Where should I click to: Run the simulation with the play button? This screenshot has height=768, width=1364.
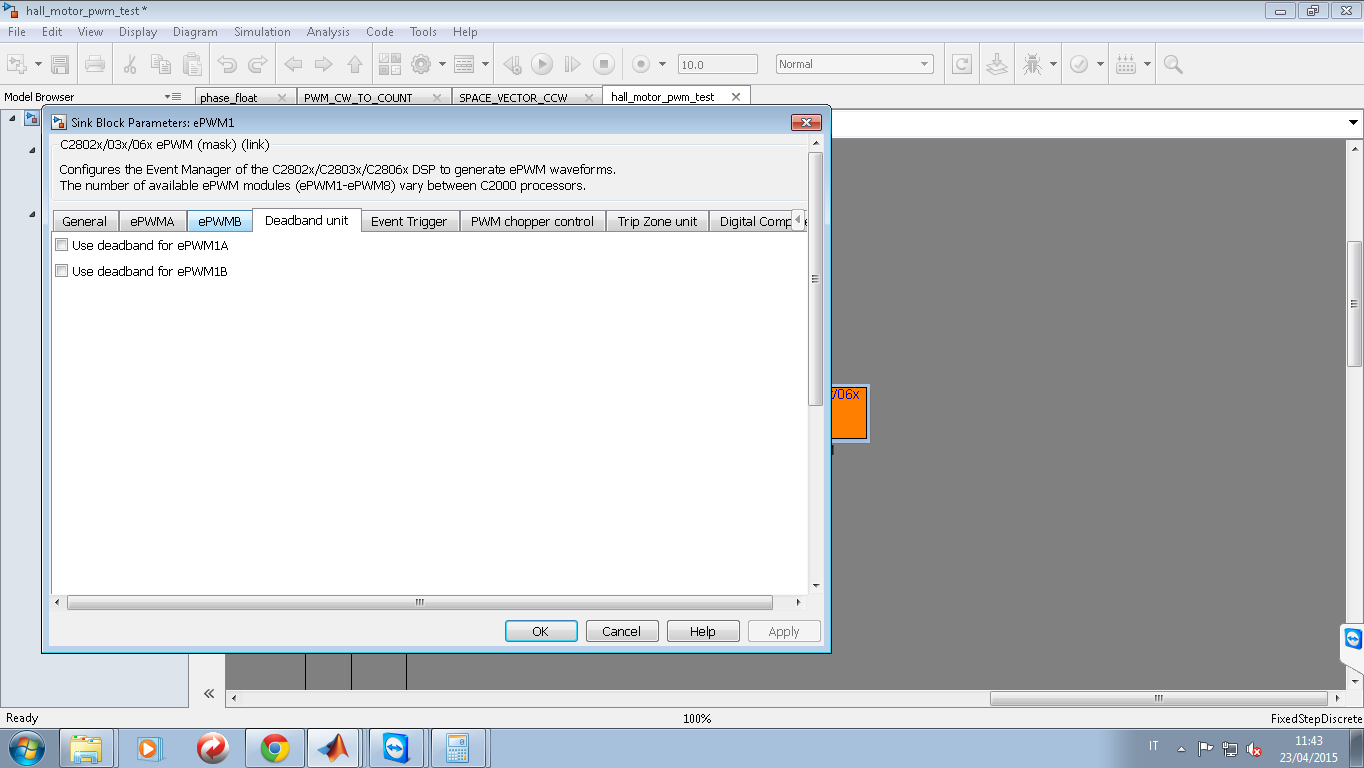tap(542, 64)
